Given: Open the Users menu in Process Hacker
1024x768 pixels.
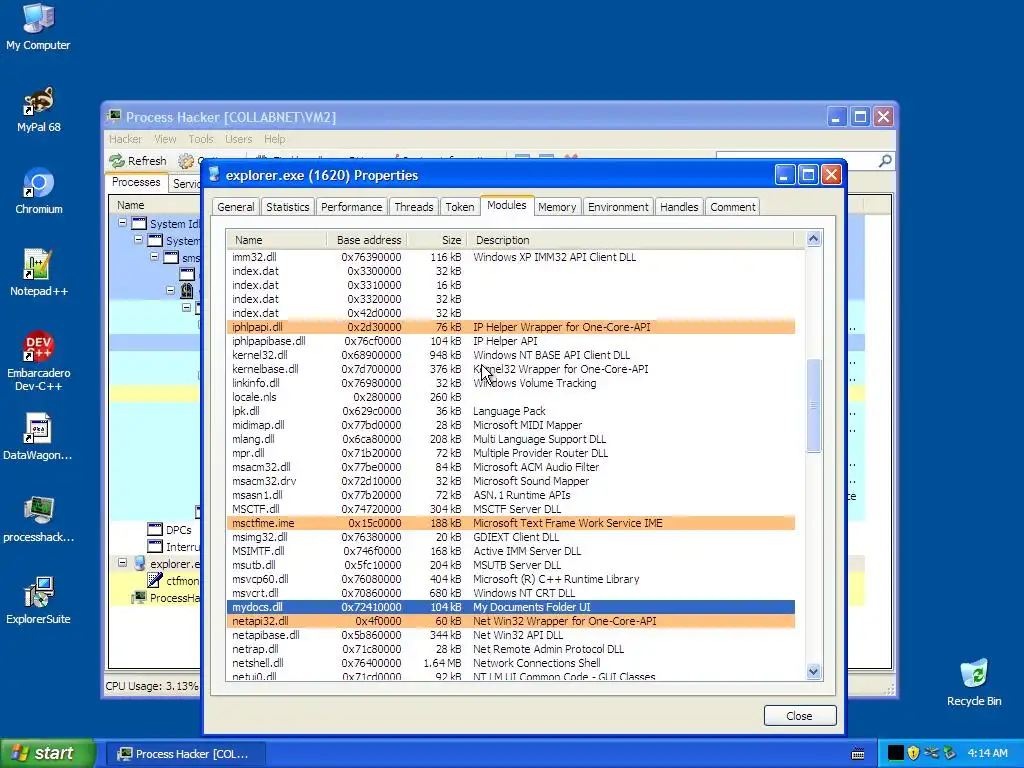Looking at the screenshot, I should coord(238,139).
